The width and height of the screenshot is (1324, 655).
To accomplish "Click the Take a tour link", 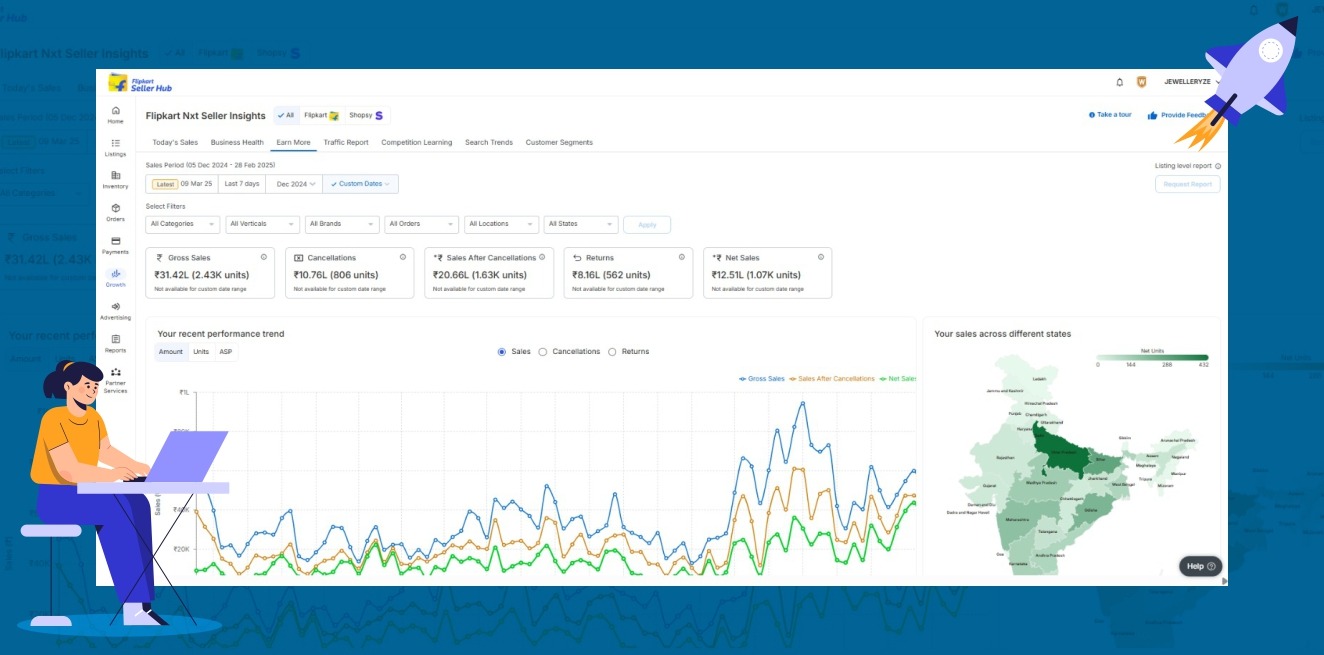I will click(x=1114, y=115).
